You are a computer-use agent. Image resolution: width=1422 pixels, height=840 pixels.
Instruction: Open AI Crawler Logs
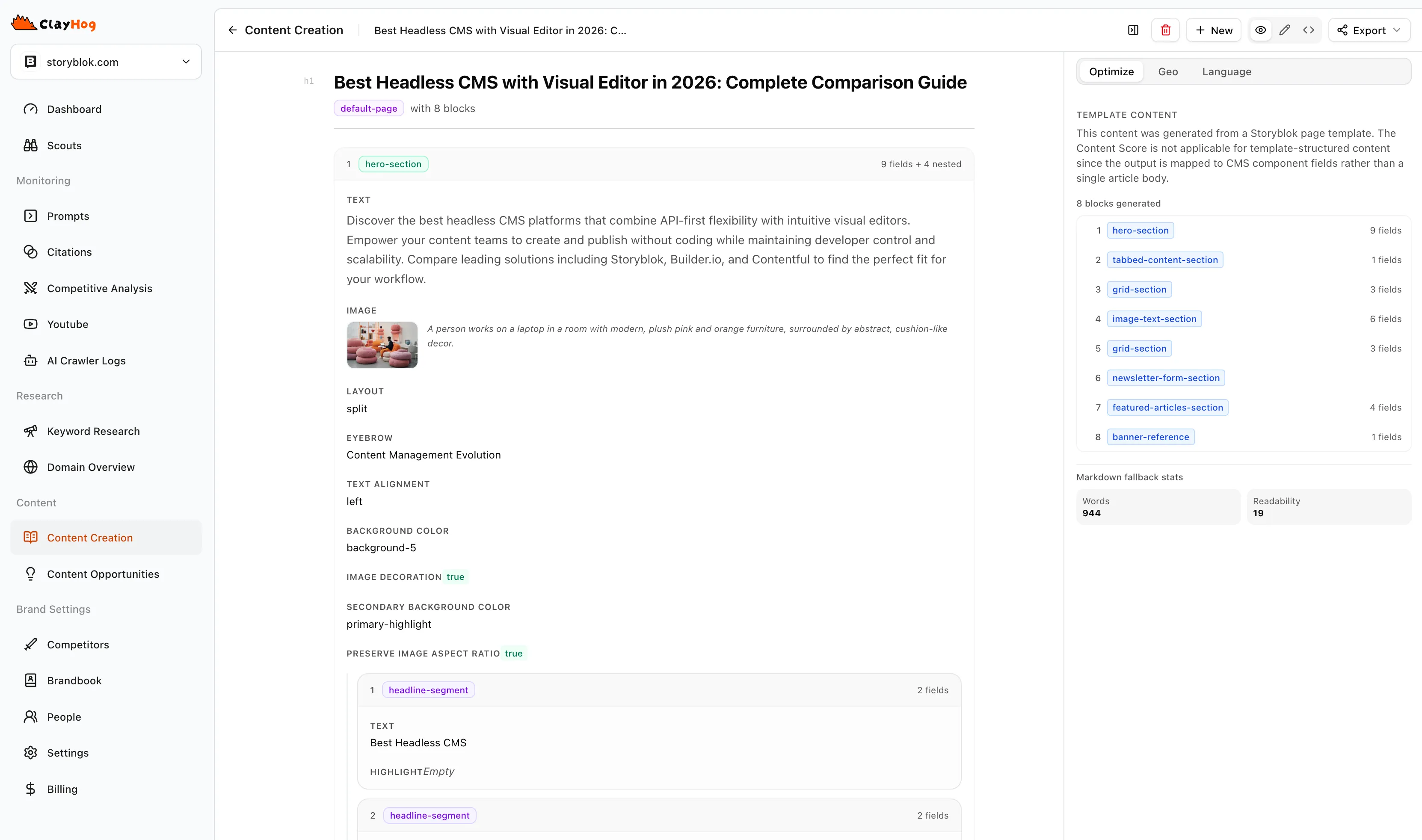pyautogui.click(x=86, y=361)
